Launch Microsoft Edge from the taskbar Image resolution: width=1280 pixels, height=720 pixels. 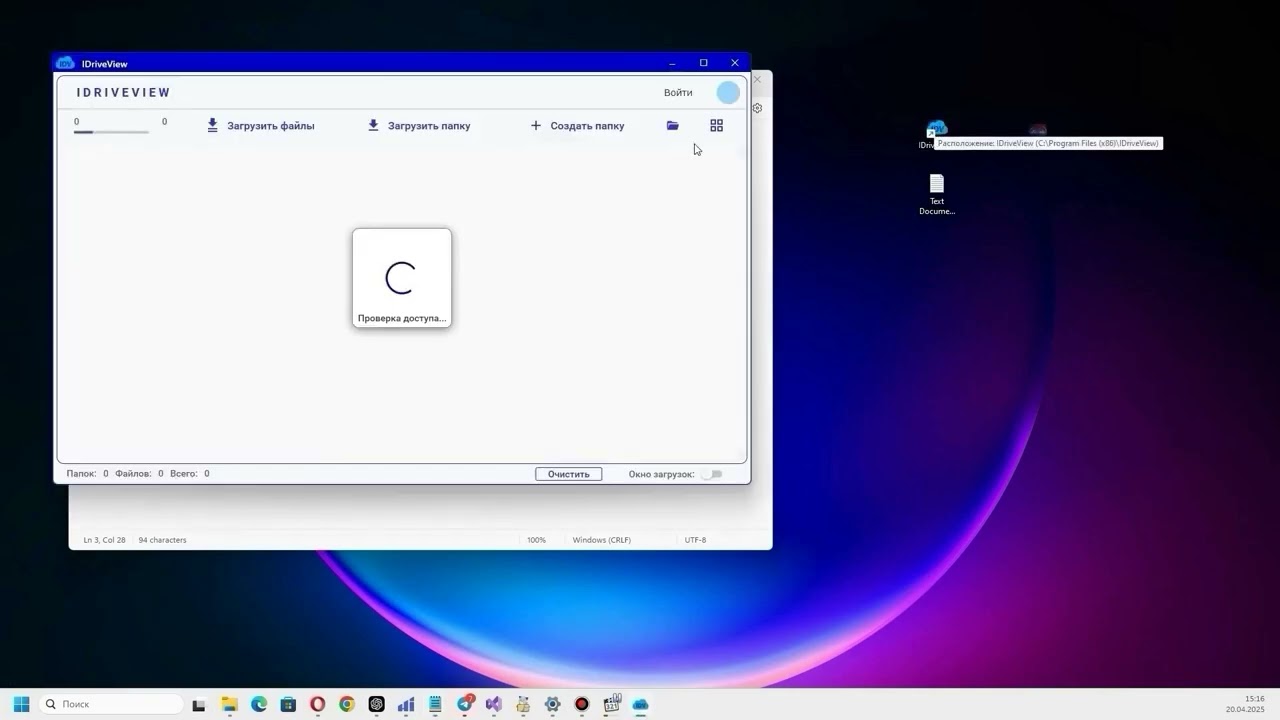[x=259, y=704]
